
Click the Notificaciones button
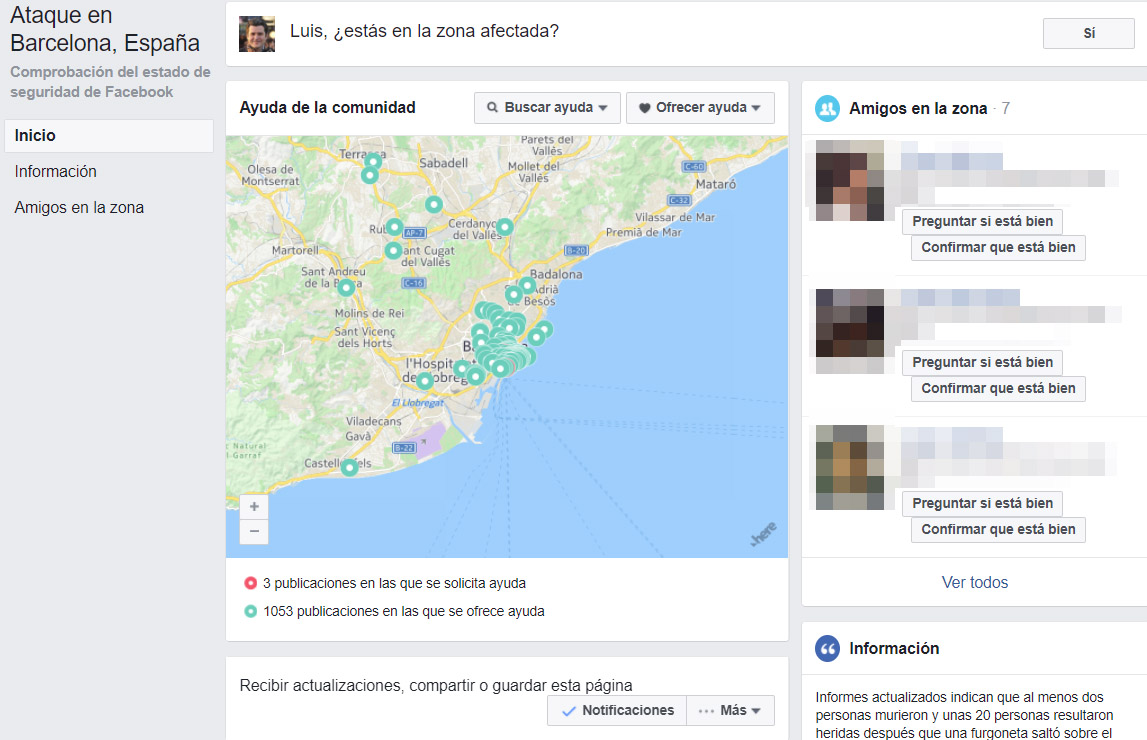pyautogui.click(x=617, y=710)
